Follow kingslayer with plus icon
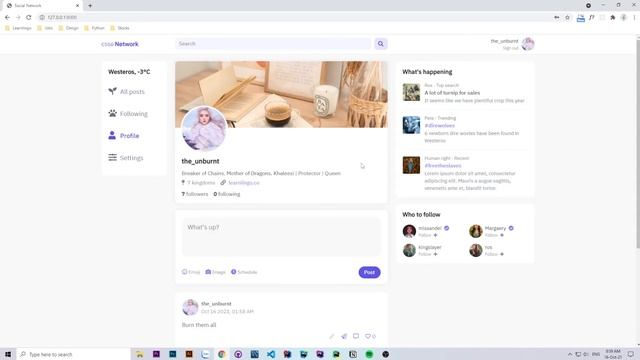Screen dimensions: 640x360 click(436, 254)
